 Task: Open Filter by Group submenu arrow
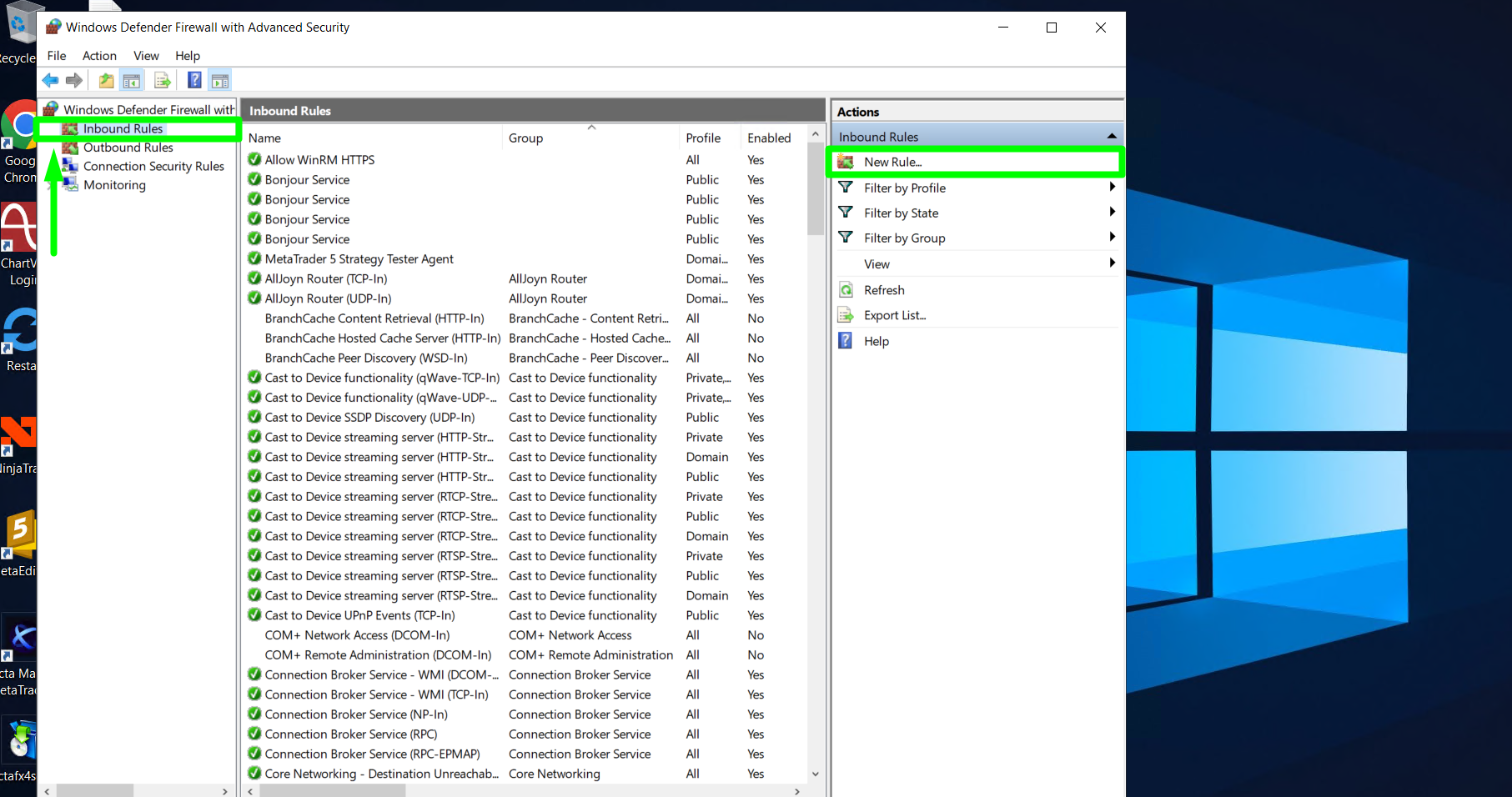coord(1113,238)
